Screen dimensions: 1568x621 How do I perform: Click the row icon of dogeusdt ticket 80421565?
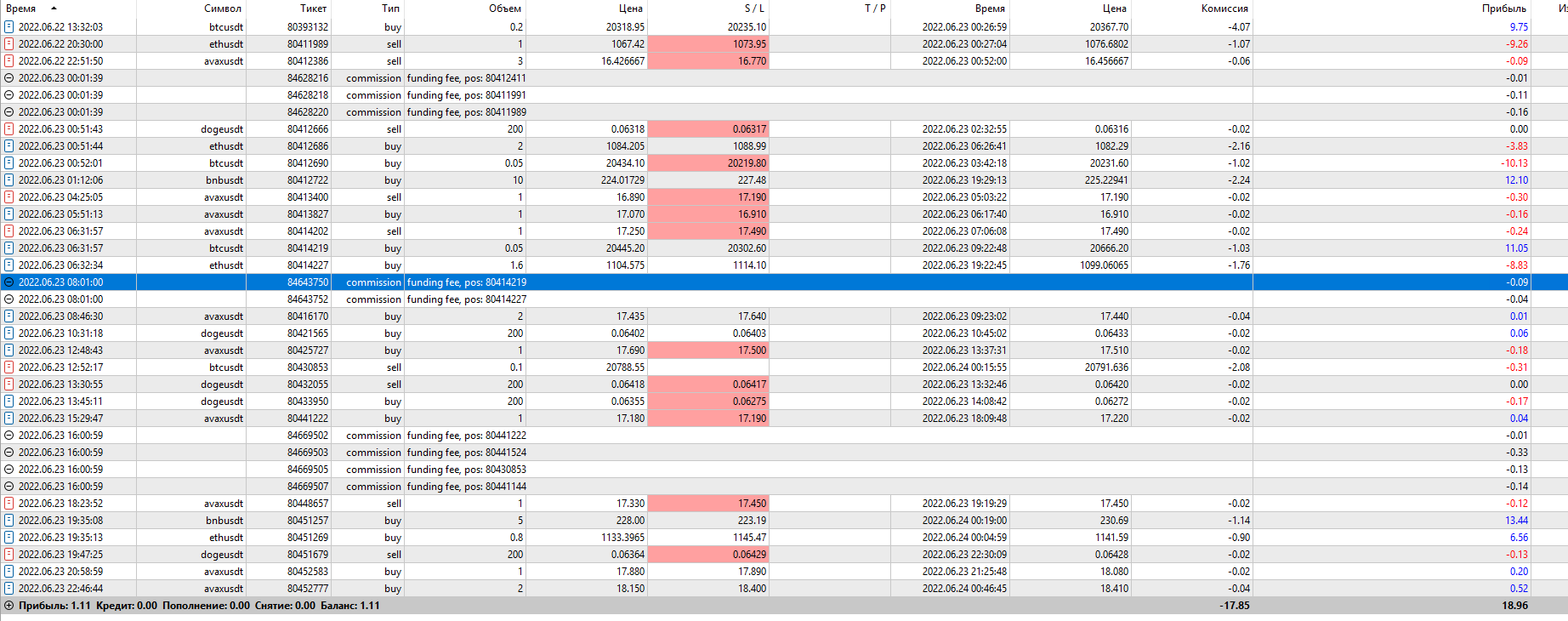coord(9,333)
